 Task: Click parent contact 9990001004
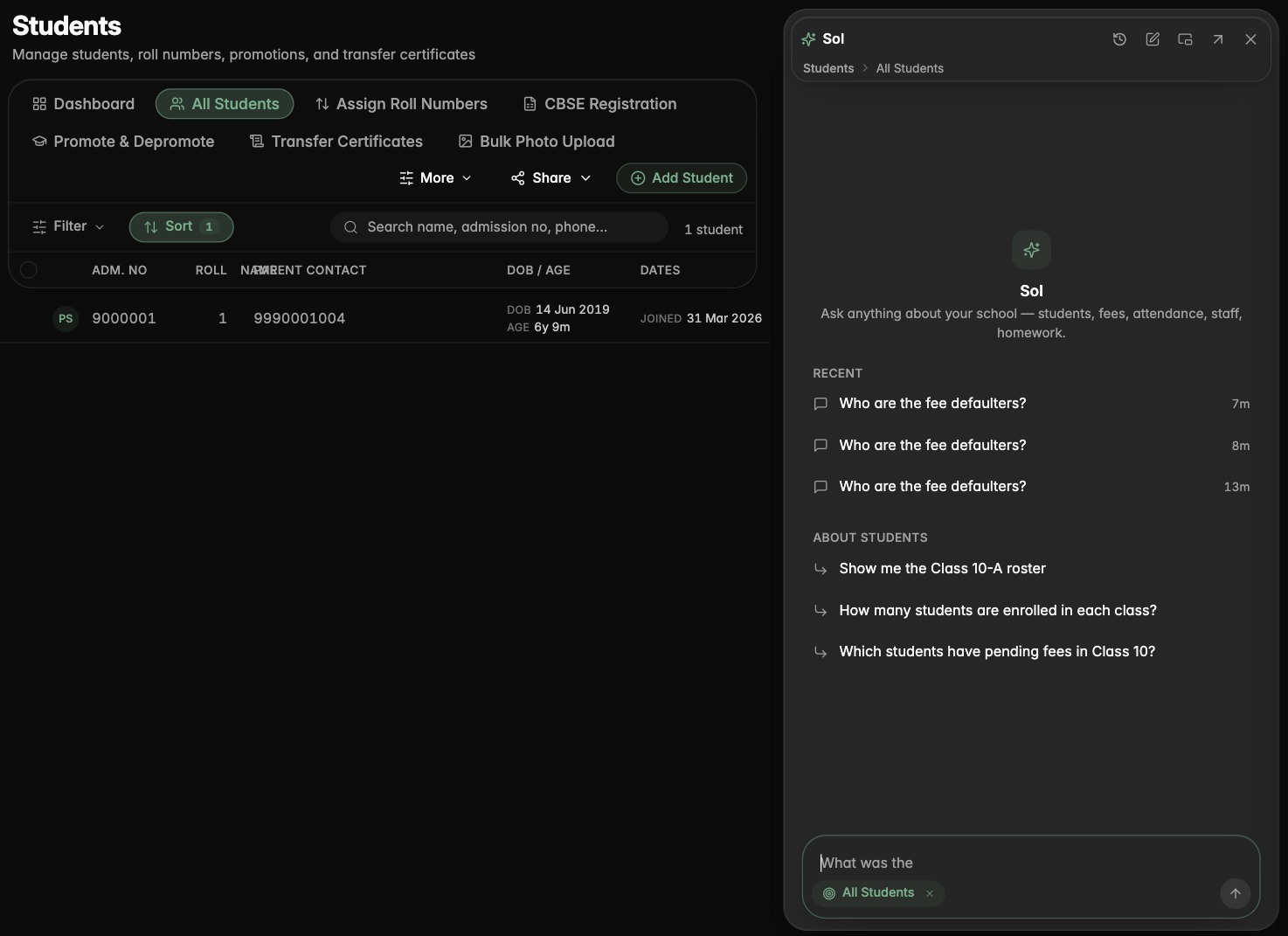click(x=300, y=319)
